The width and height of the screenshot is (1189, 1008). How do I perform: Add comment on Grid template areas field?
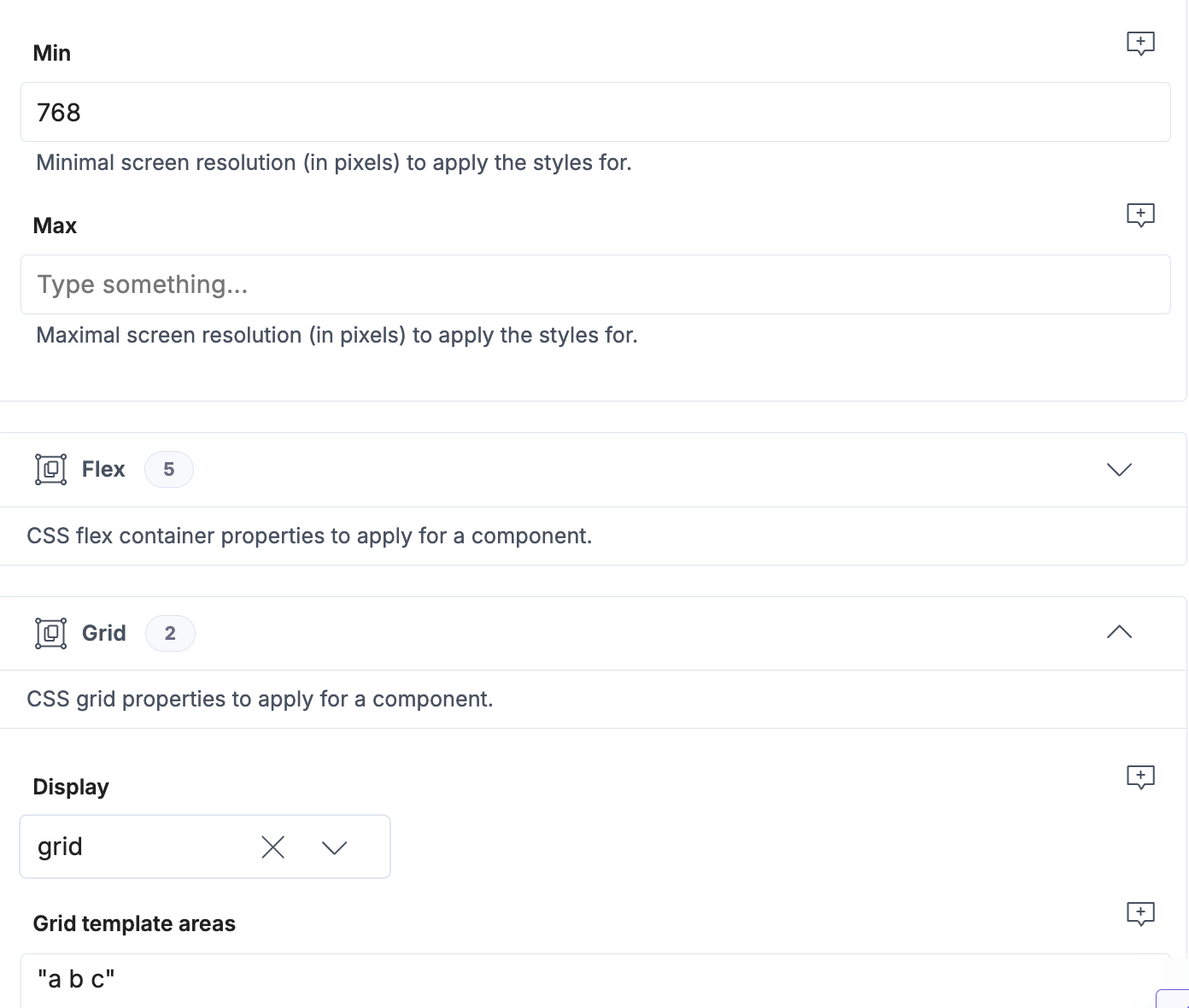[1140, 913]
